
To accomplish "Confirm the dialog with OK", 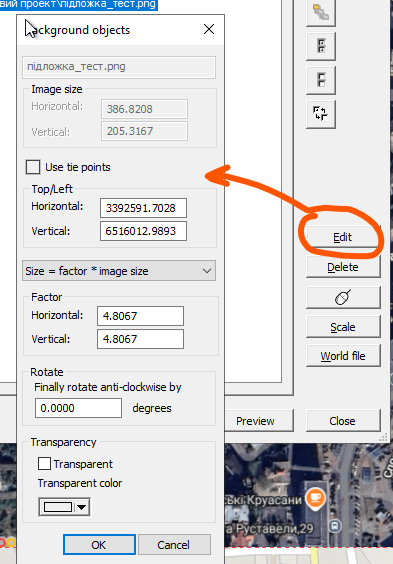I will click(99, 545).
